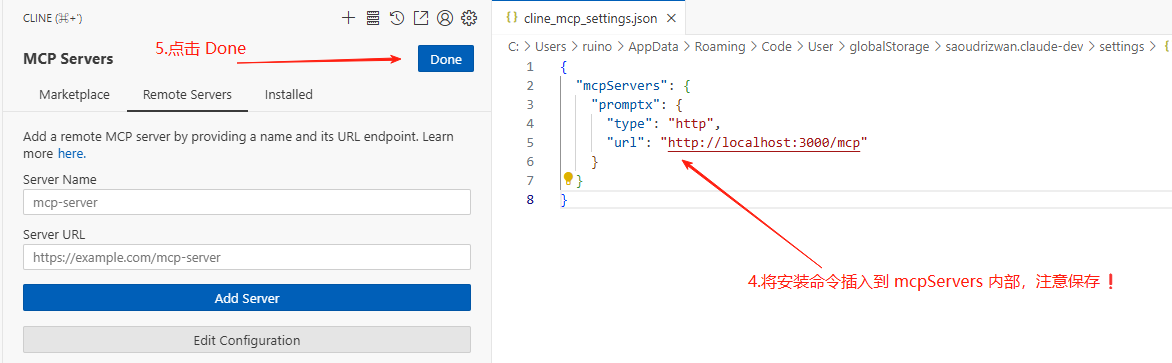Click the 'globalStorage' breadcrumb segment
Viewport: 1172px width, 363px height.
[889, 46]
